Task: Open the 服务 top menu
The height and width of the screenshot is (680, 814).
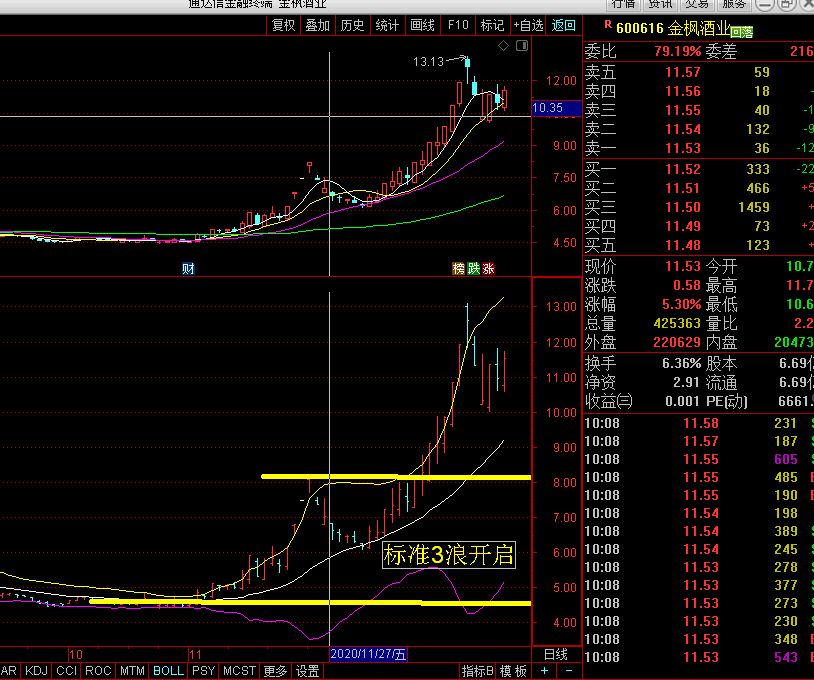Action: (x=734, y=4)
